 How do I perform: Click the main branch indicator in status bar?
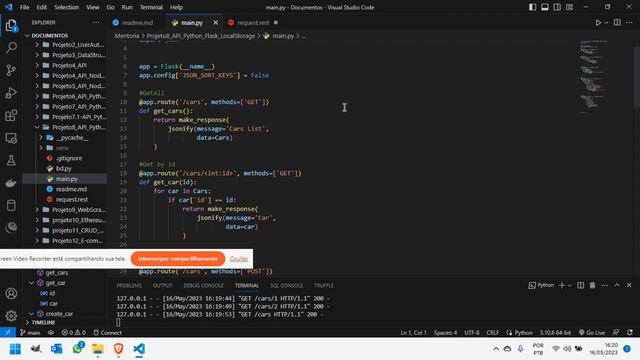point(30,332)
